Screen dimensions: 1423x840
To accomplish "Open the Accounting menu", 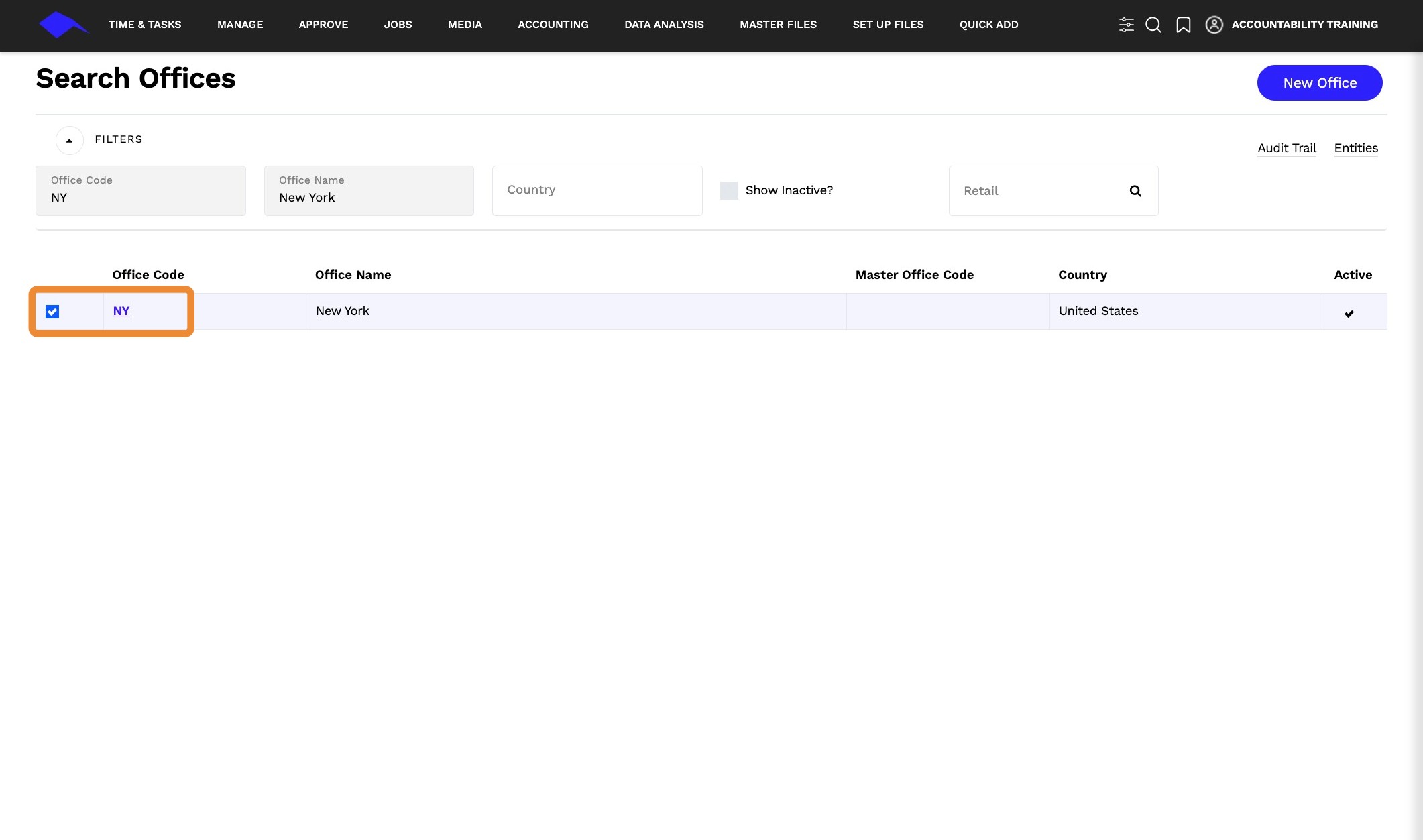I will pos(553,25).
